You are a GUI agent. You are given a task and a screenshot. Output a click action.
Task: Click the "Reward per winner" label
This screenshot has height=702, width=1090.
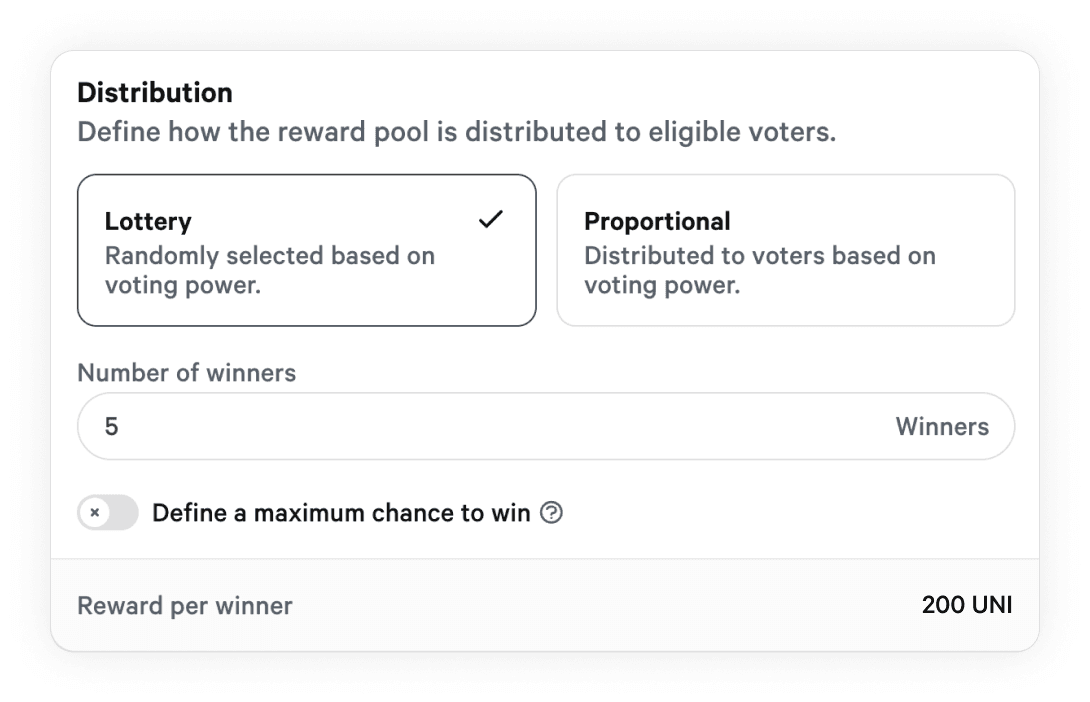point(185,605)
